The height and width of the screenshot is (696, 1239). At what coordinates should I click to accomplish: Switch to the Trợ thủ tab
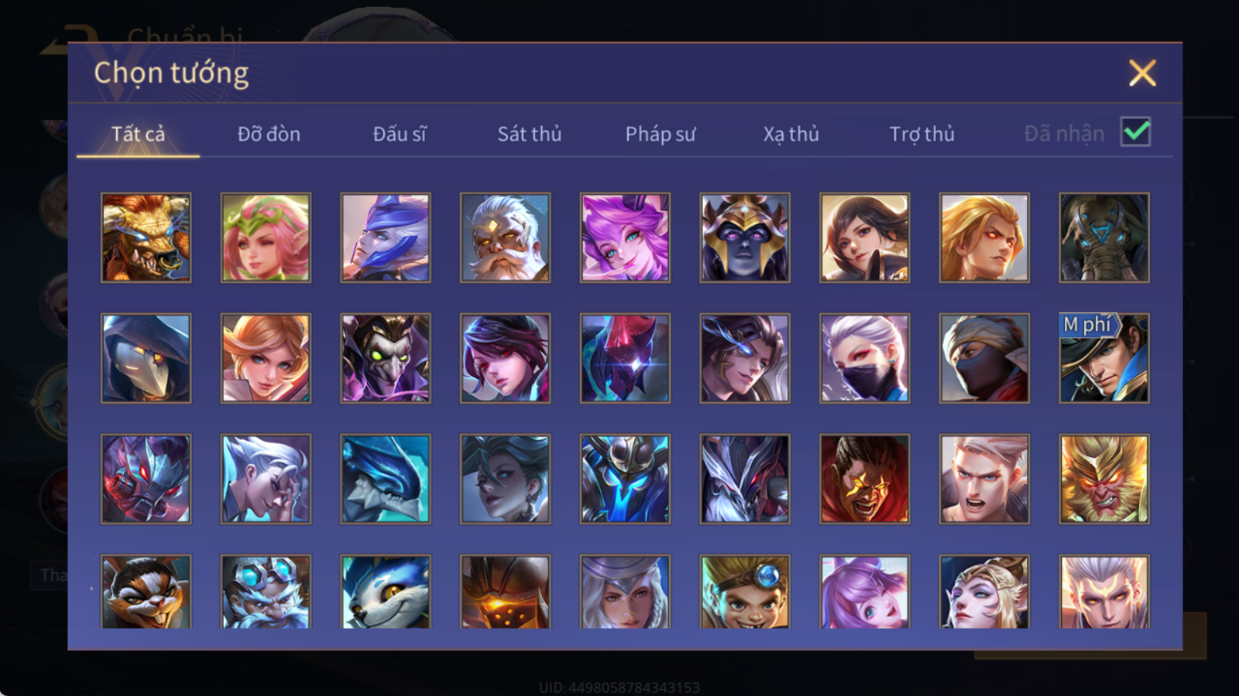[x=922, y=134]
